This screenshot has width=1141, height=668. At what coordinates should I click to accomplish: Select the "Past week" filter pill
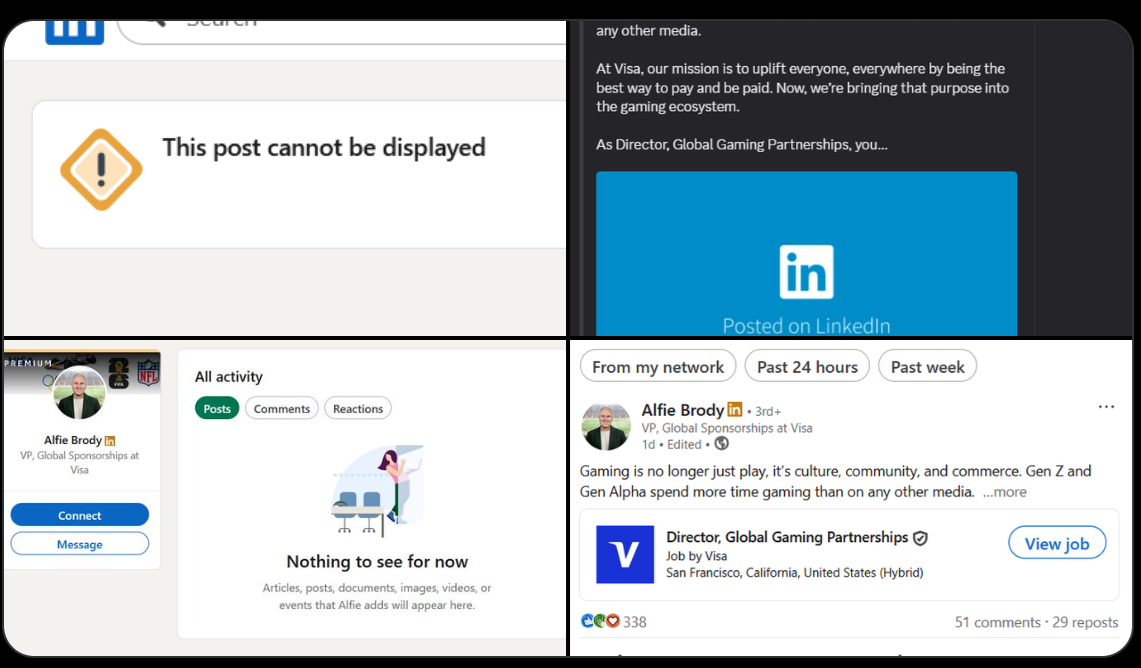pos(927,367)
